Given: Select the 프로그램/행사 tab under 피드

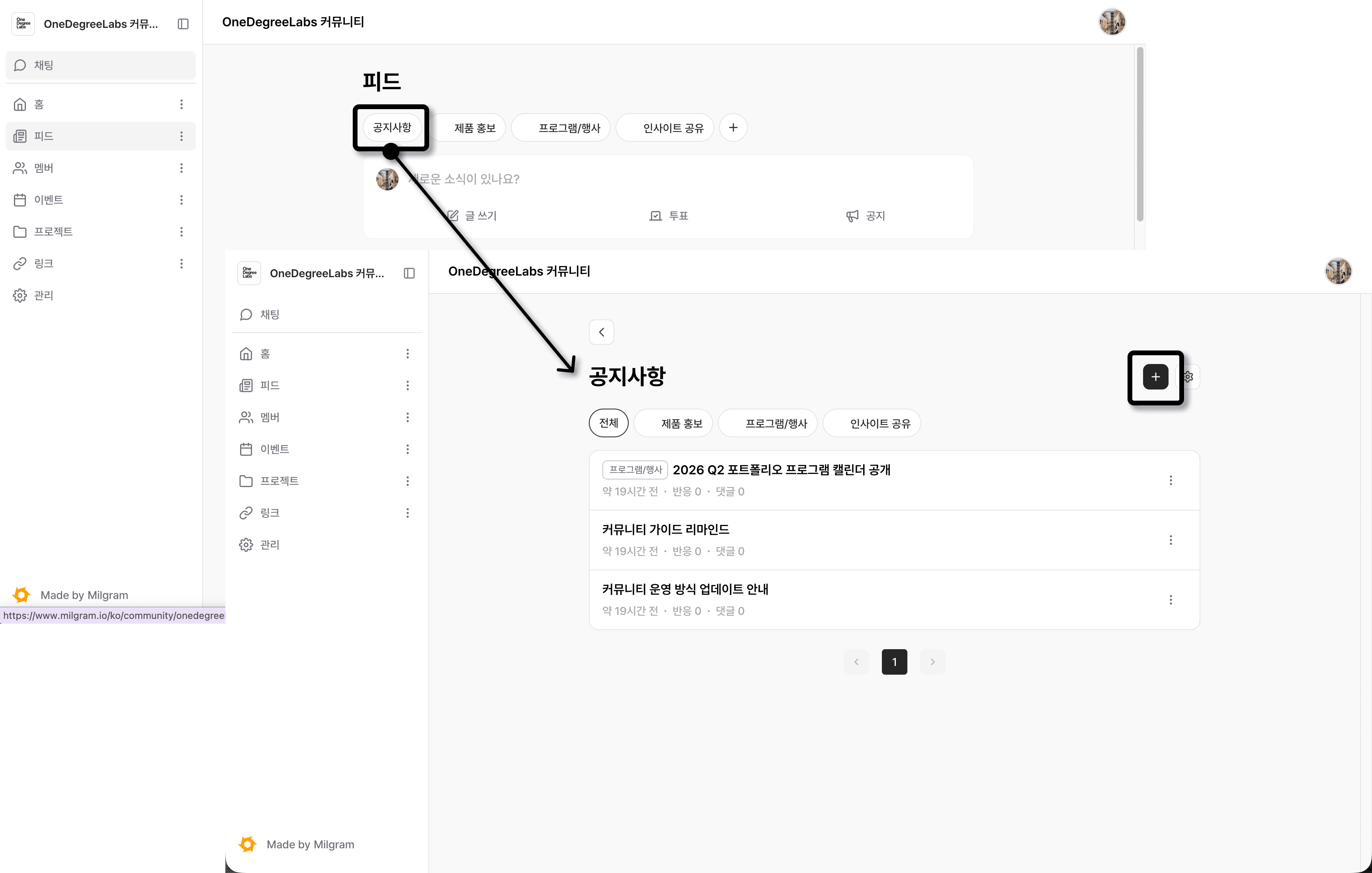Looking at the screenshot, I should (x=561, y=128).
